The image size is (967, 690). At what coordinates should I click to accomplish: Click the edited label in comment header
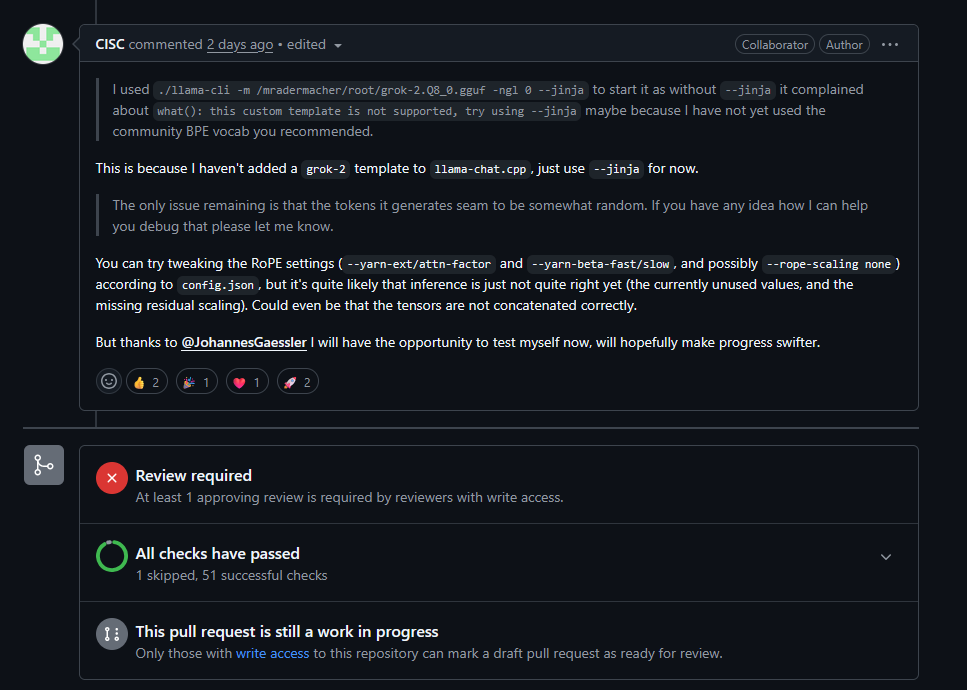[x=306, y=44]
